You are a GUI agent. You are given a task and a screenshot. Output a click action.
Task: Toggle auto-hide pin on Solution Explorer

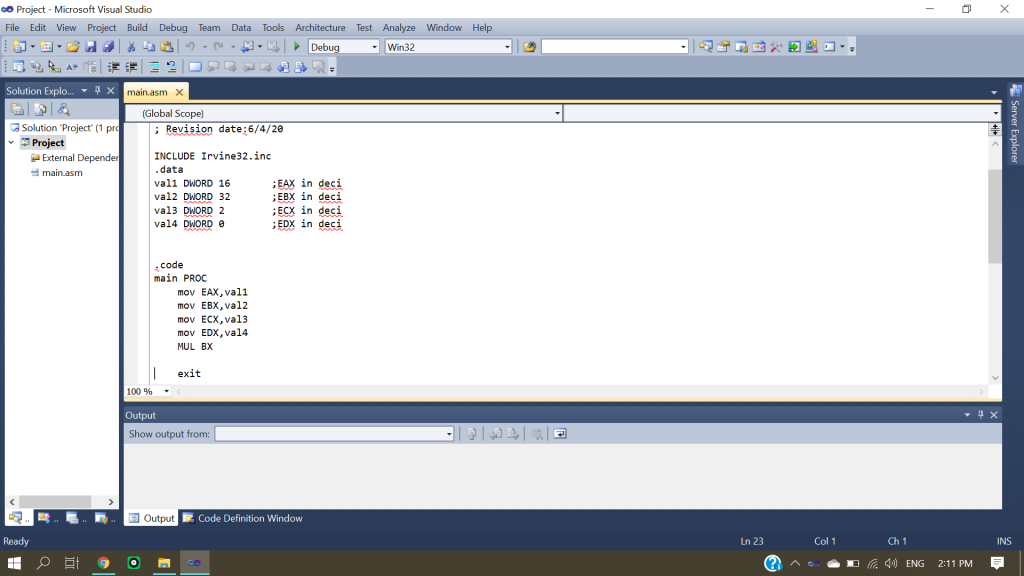(x=98, y=91)
